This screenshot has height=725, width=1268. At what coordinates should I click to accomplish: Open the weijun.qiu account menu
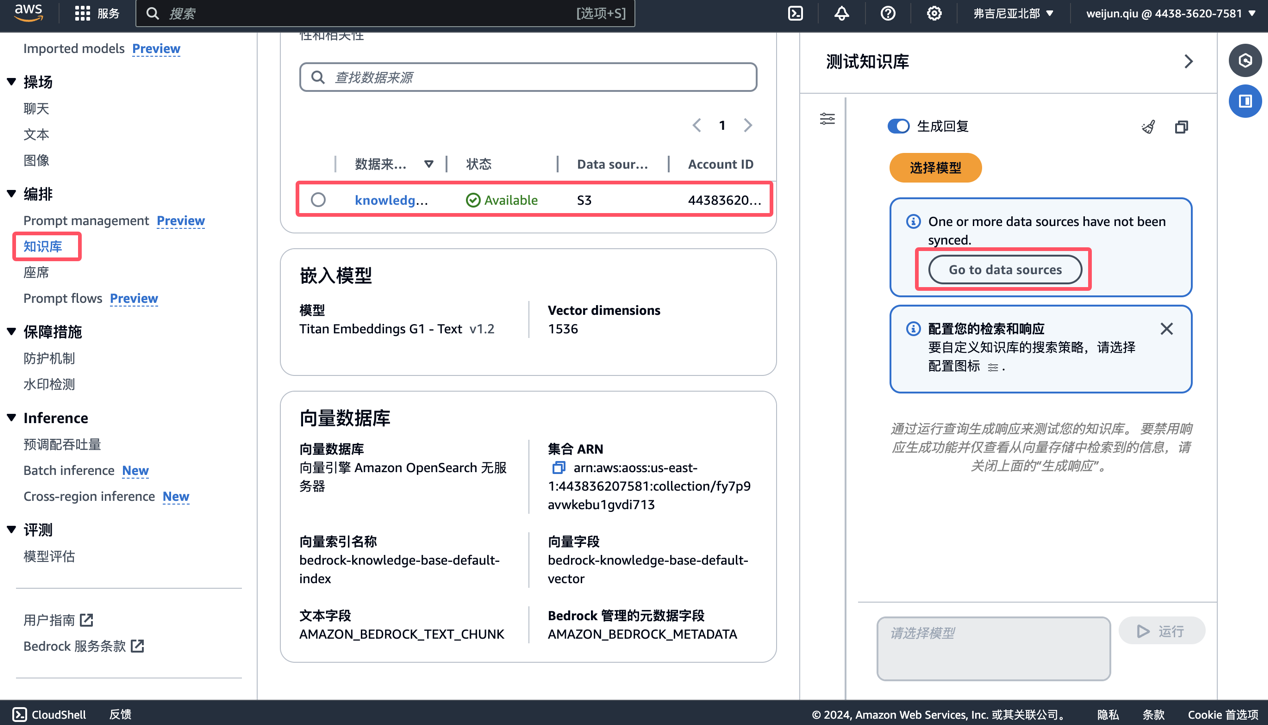point(1170,13)
